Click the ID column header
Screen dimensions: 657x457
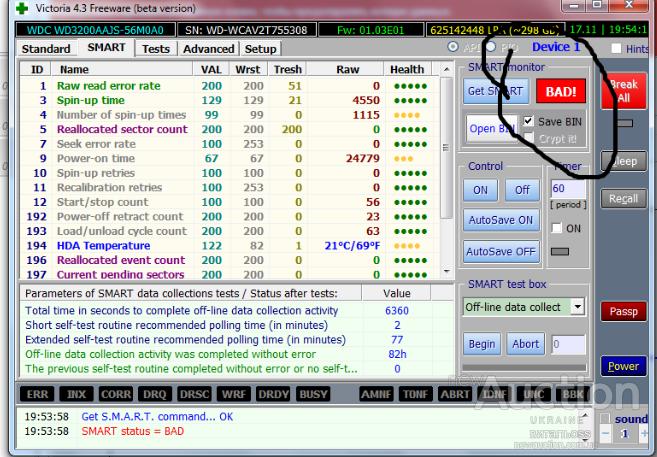pos(37,69)
